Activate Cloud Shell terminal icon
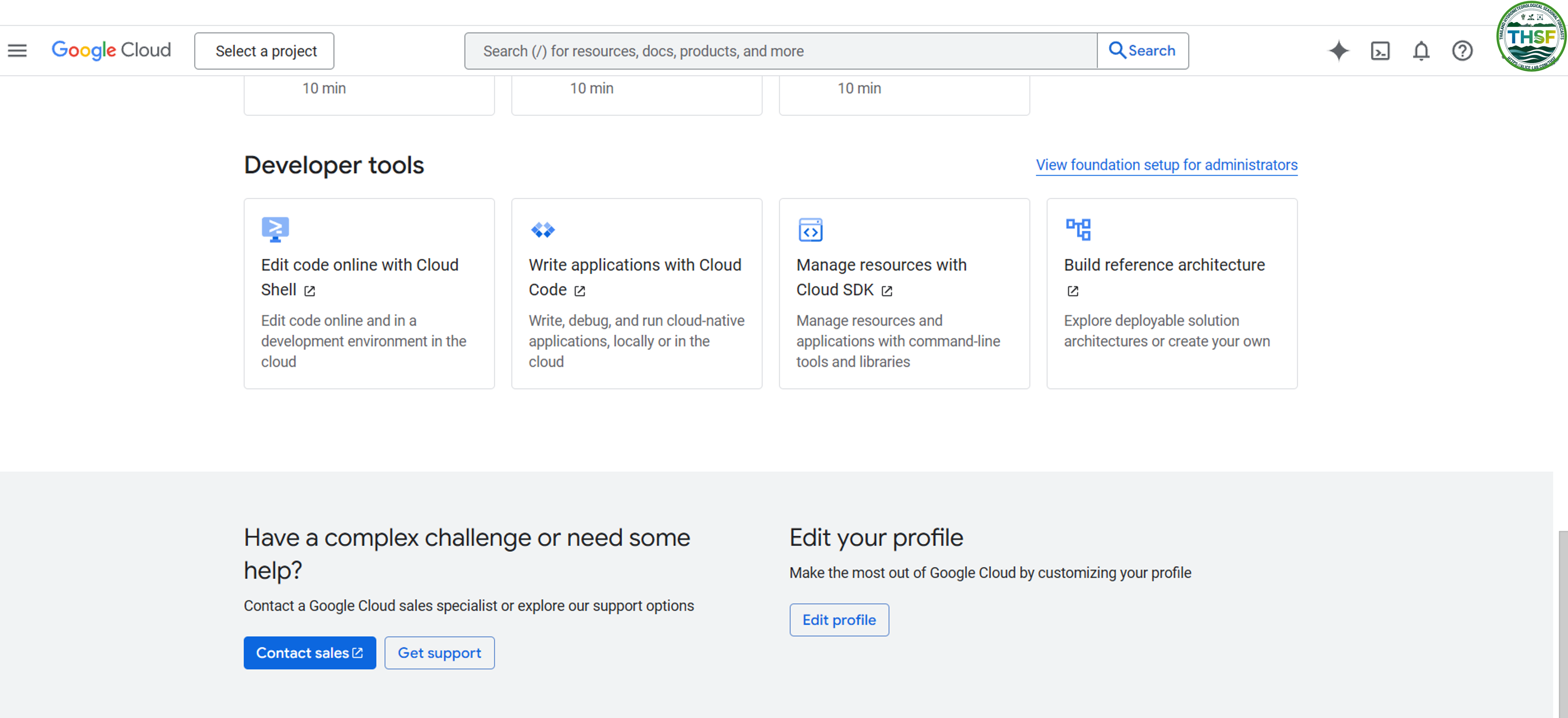The height and width of the screenshot is (718, 1568). (x=1380, y=51)
